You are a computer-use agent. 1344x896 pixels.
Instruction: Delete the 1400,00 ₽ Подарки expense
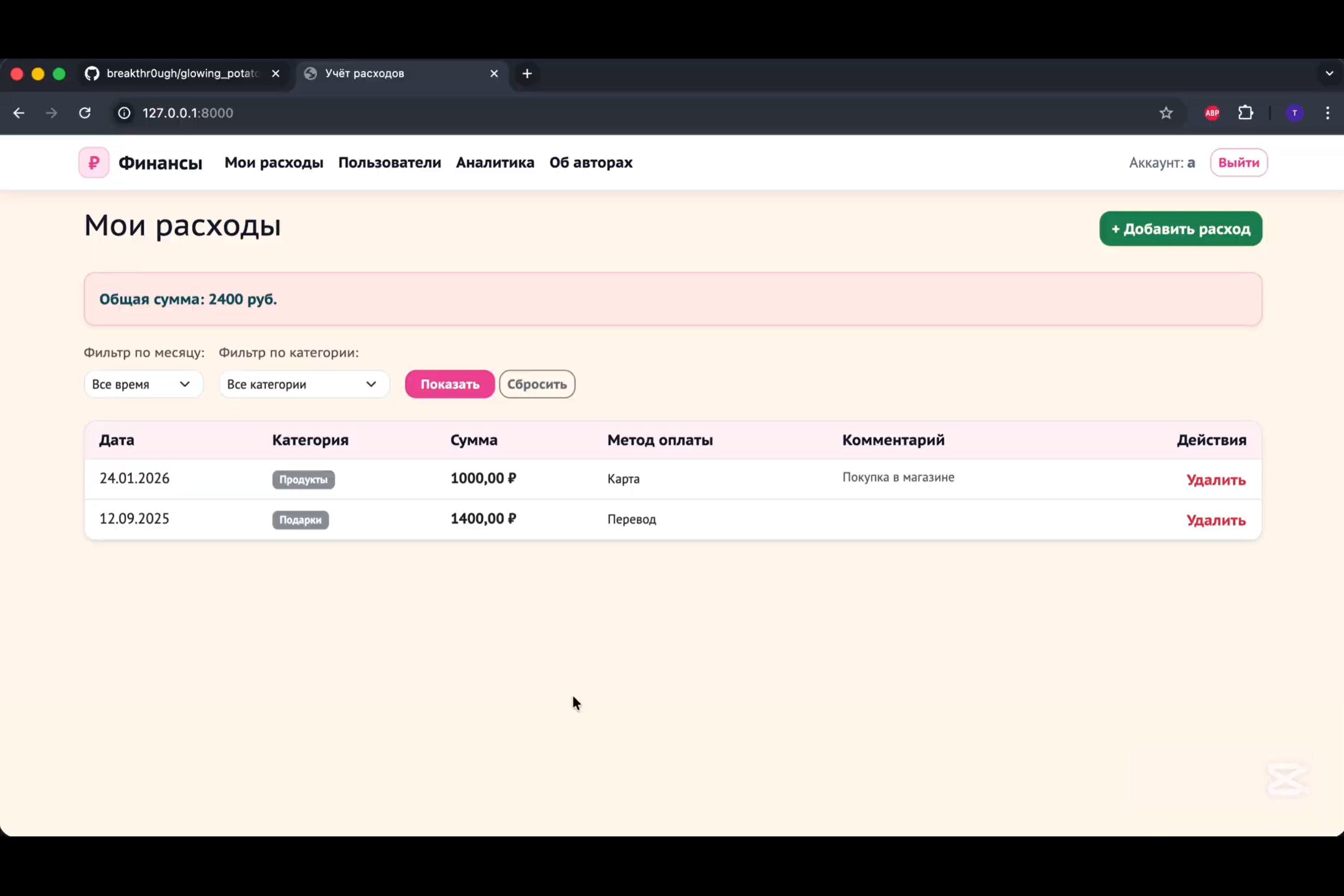coord(1215,521)
